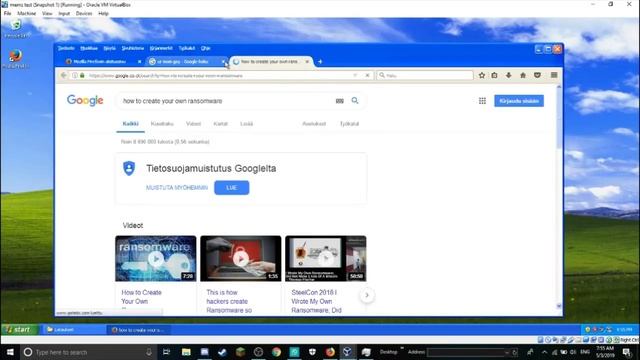
Task: Open the Muokkaa menu in Firefox
Action: (89, 48)
